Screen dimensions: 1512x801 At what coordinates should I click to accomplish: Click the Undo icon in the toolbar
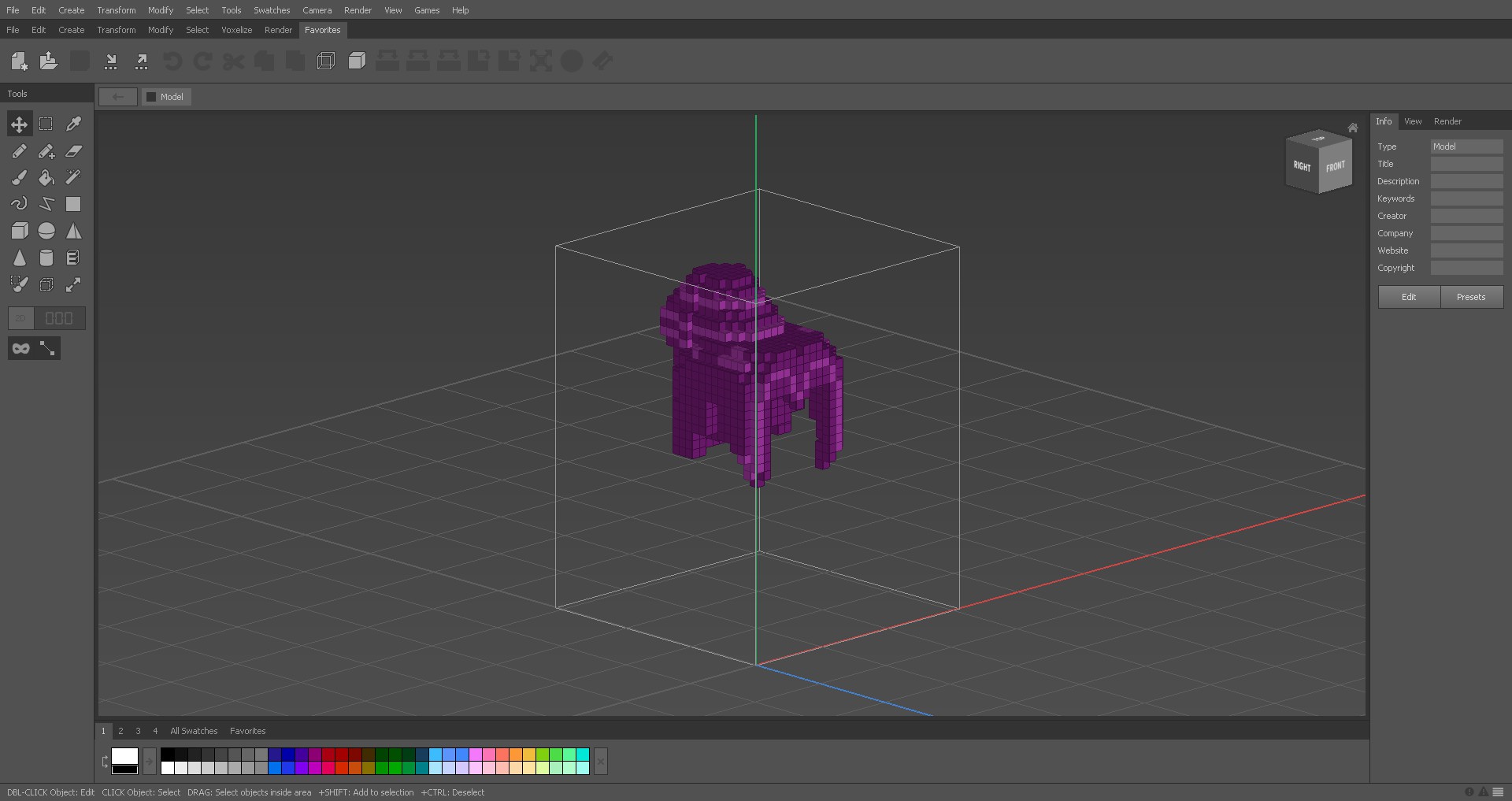[172, 61]
